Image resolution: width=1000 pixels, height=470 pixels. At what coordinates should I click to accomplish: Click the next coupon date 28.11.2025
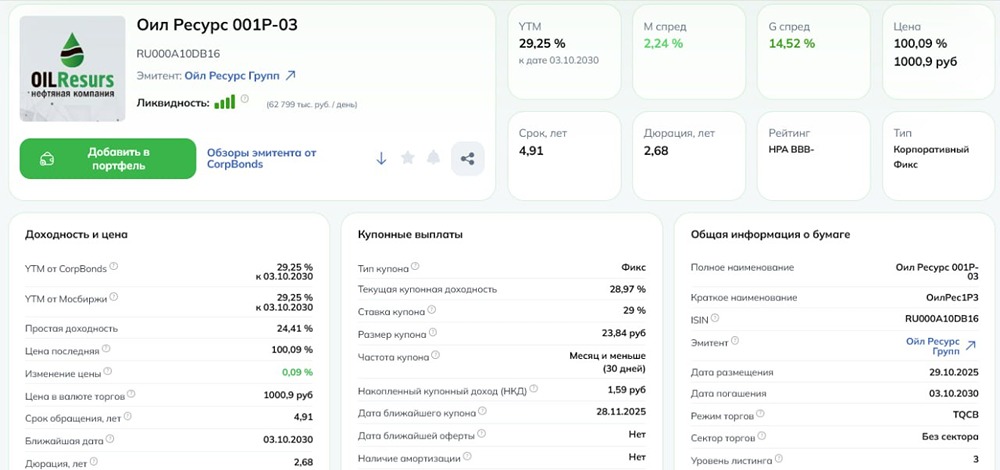pyautogui.click(x=621, y=412)
